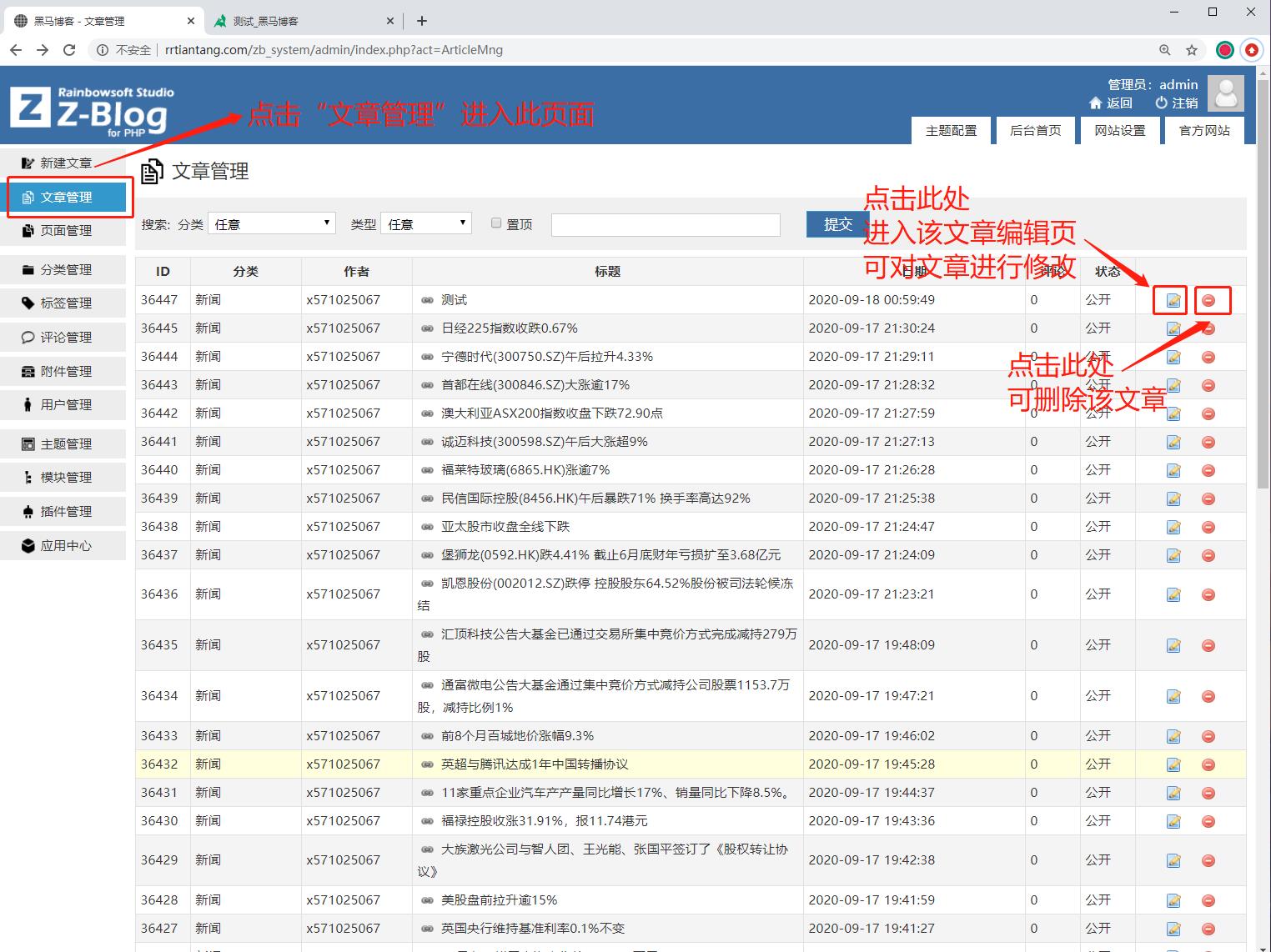Delete article 36435 汇顶科技公告
This screenshot has height=952, width=1271.
point(1208,645)
